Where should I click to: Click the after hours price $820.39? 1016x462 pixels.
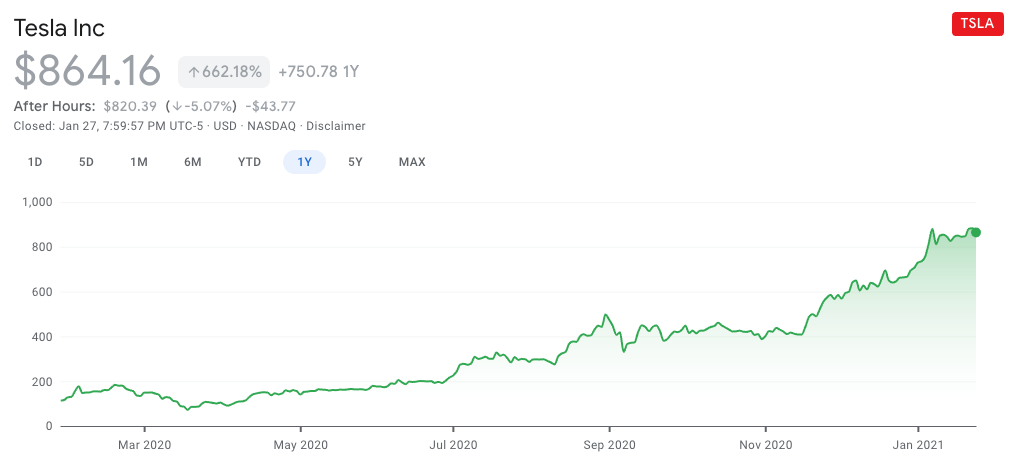(130, 106)
